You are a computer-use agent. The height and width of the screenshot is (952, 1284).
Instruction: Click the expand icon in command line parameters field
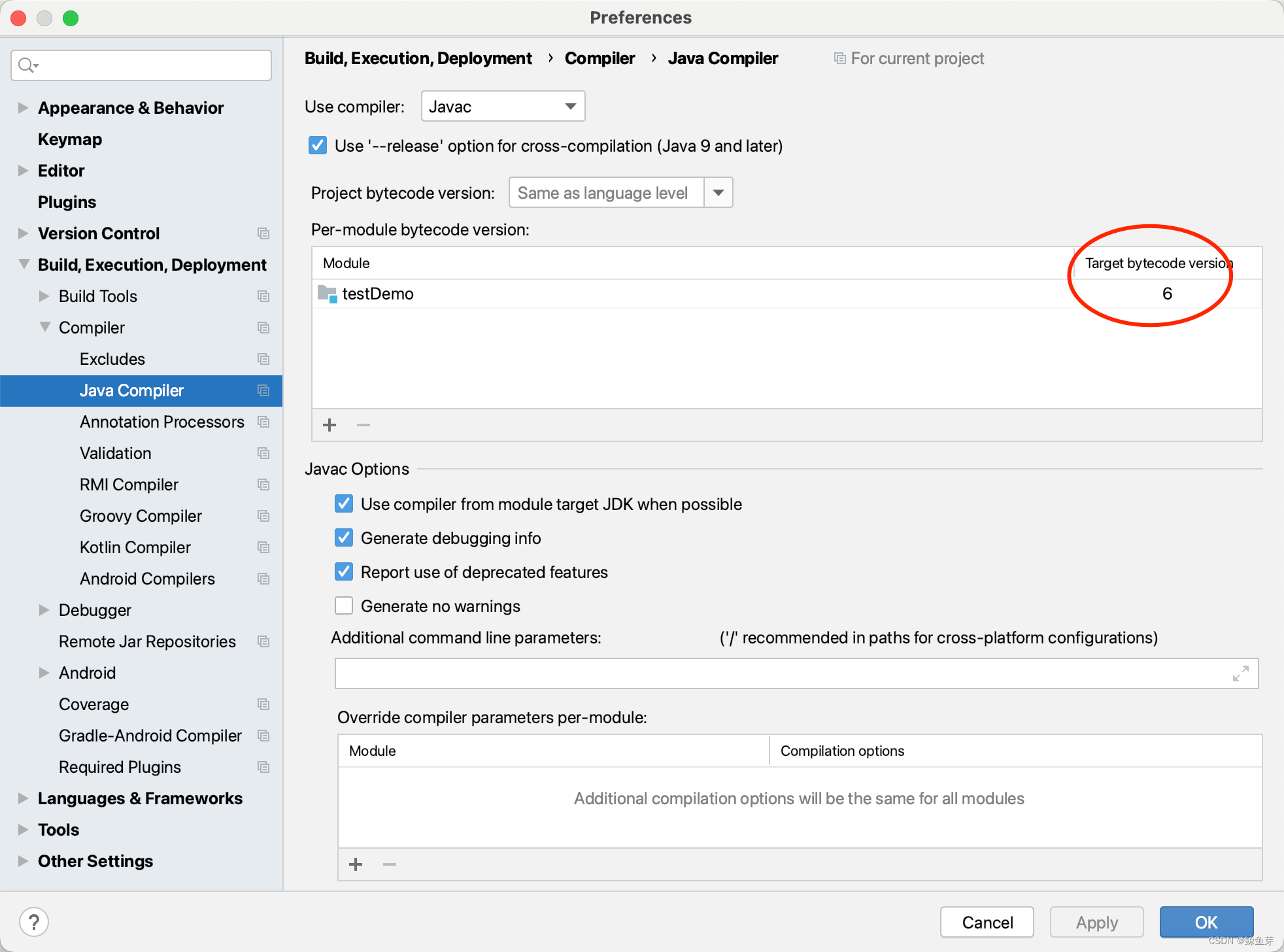(1241, 673)
